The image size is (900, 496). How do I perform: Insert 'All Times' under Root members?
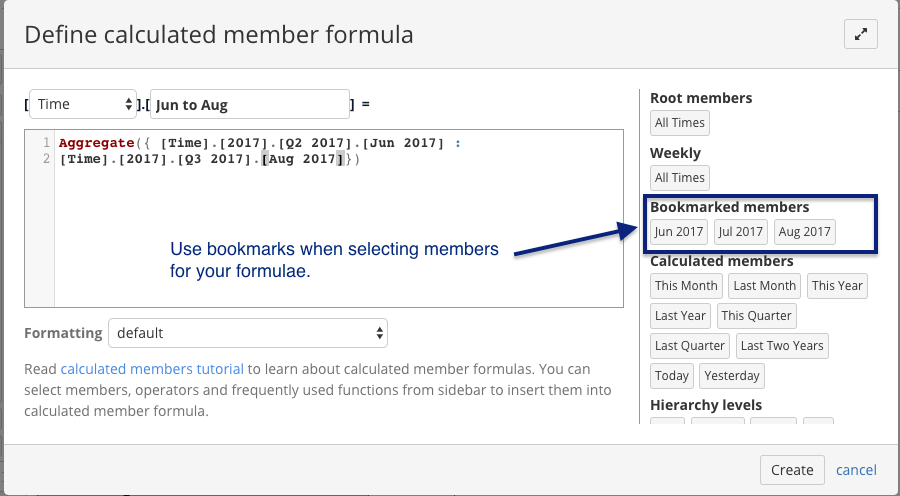pyautogui.click(x=680, y=123)
